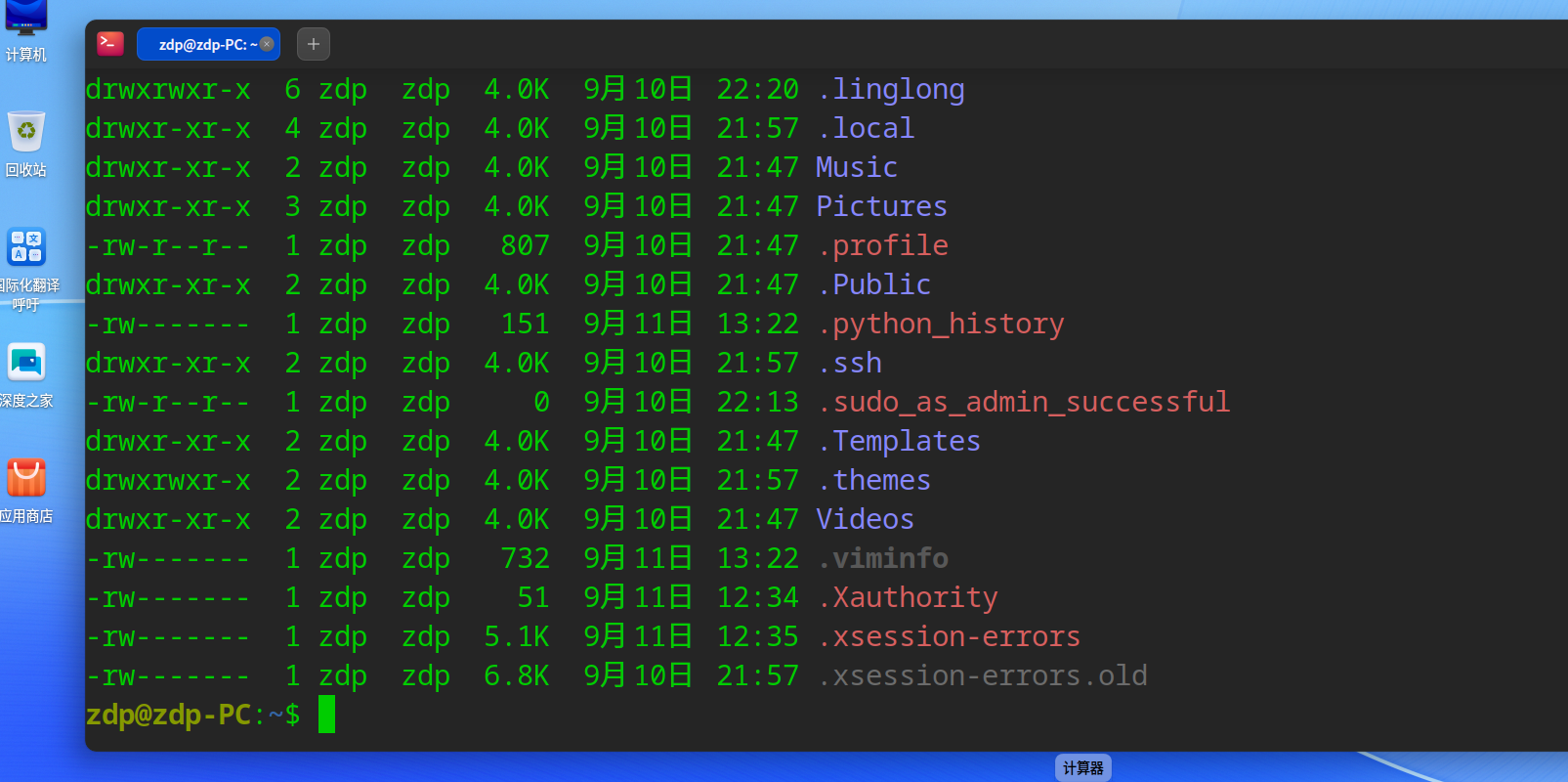This screenshot has height=782, width=1568.
Task: Open the App Store desktop icon
Action: click(26, 491)
